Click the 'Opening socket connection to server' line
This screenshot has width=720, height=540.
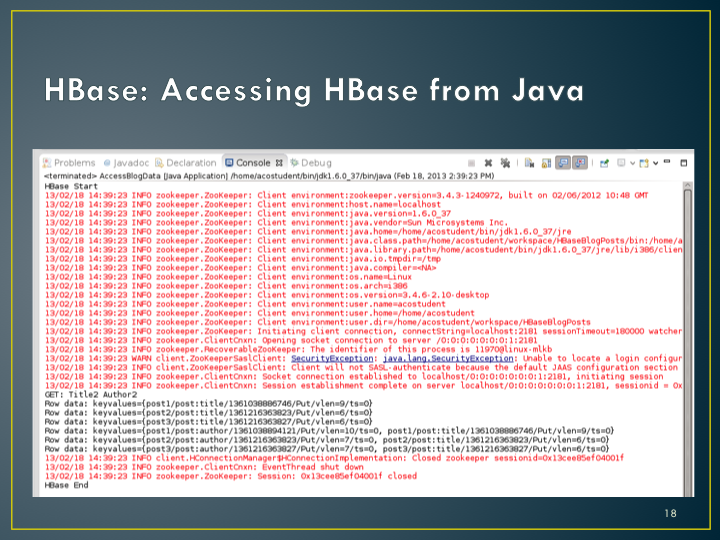291,340
